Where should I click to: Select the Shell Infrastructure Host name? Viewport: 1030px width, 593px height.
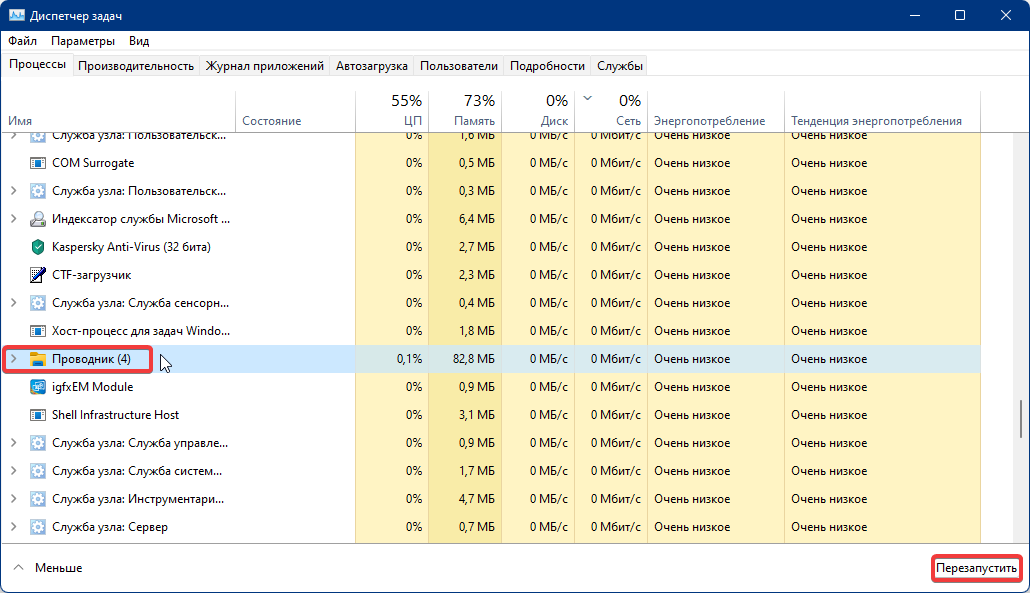pos(115,415)
